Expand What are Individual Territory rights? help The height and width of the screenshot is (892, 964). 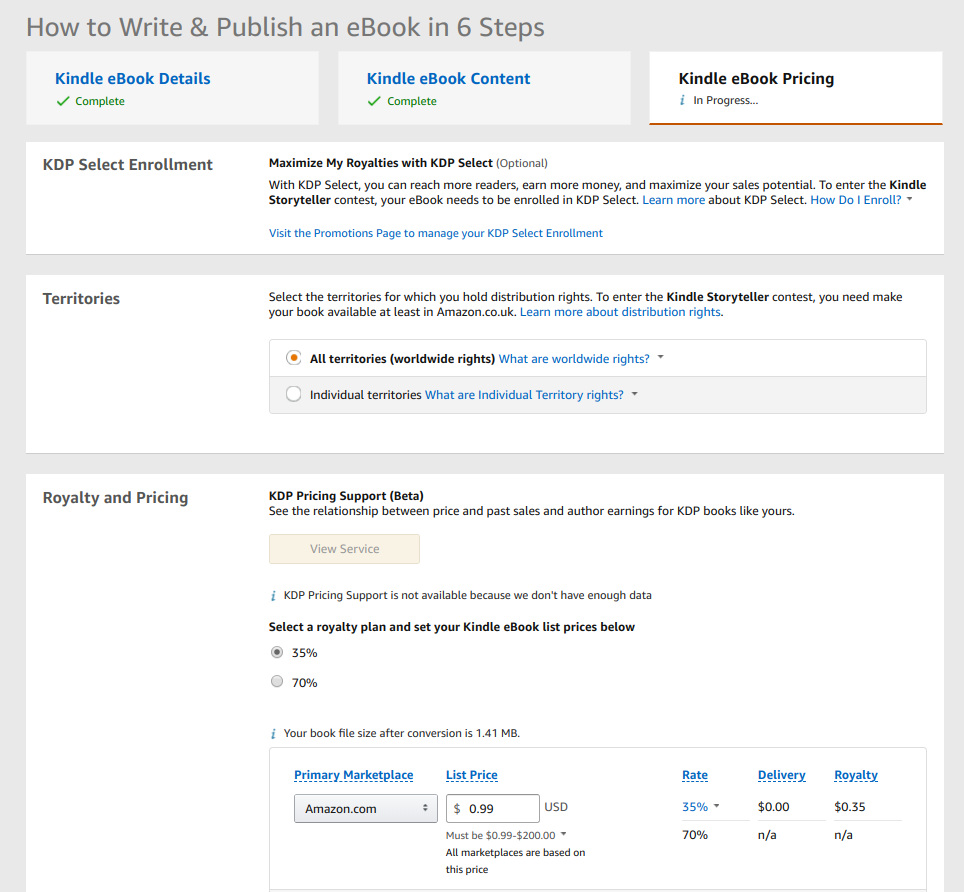[x=531, y=395]
